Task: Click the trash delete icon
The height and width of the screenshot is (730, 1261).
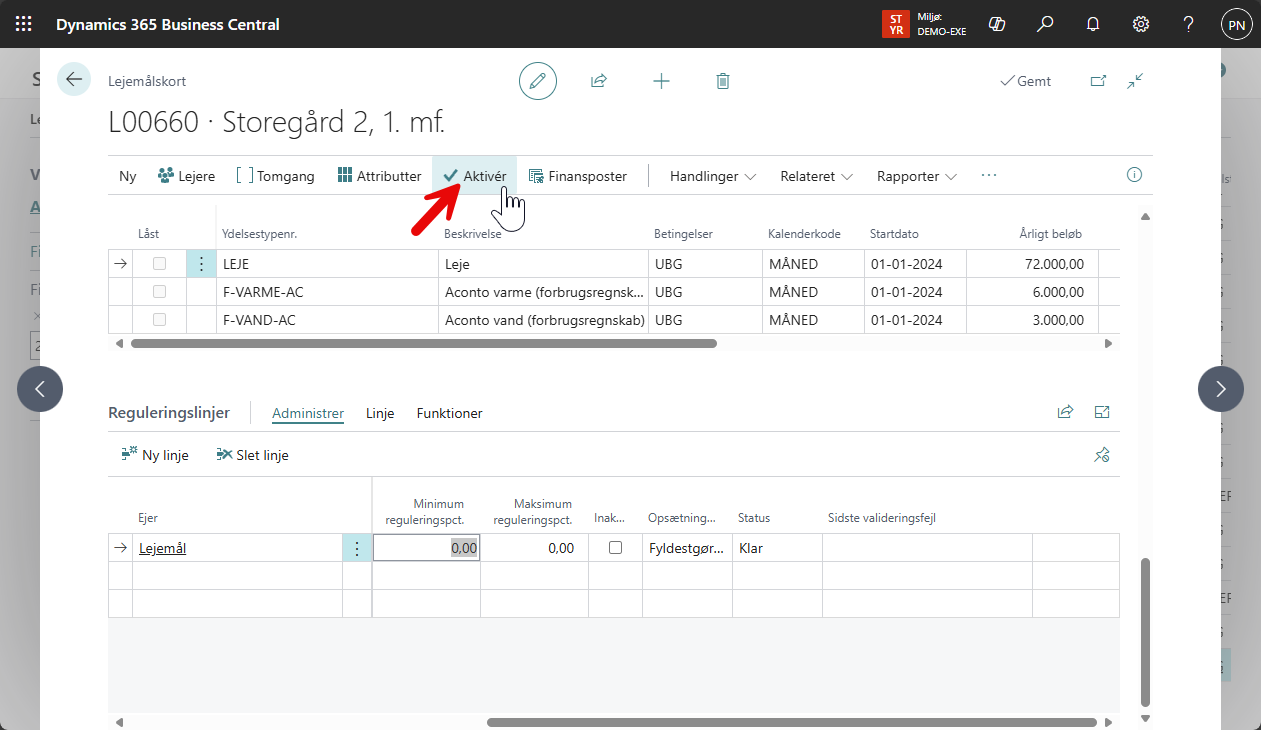Action: point(723,81)
